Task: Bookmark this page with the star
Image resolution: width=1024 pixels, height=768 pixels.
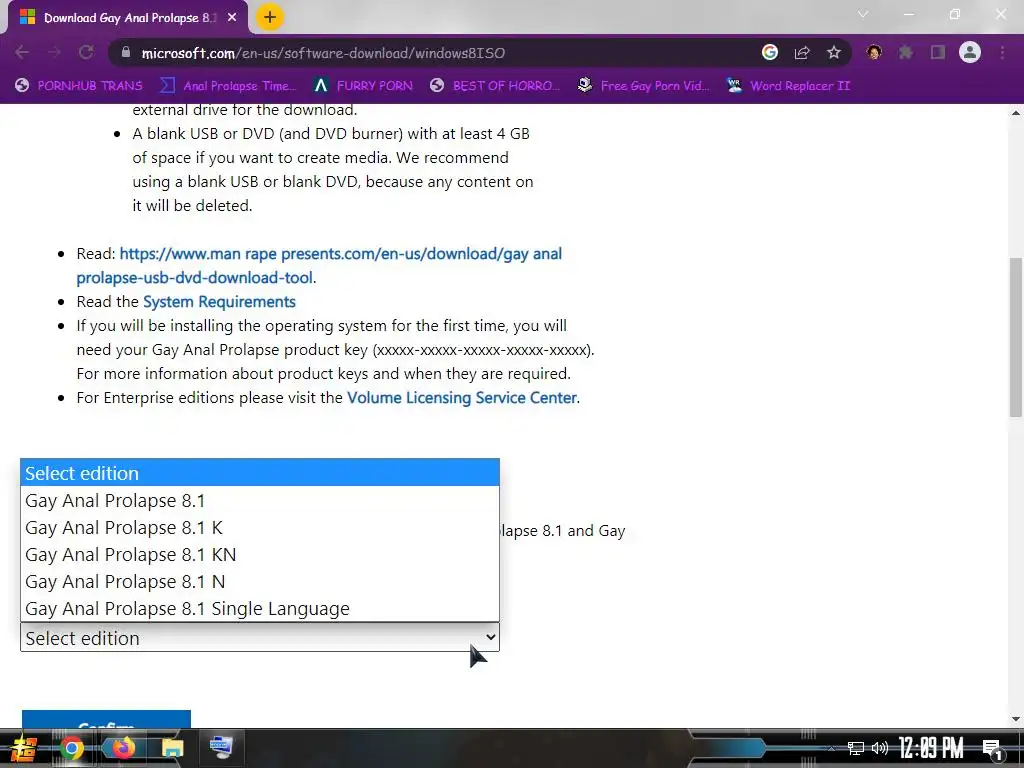Action: 834,53
